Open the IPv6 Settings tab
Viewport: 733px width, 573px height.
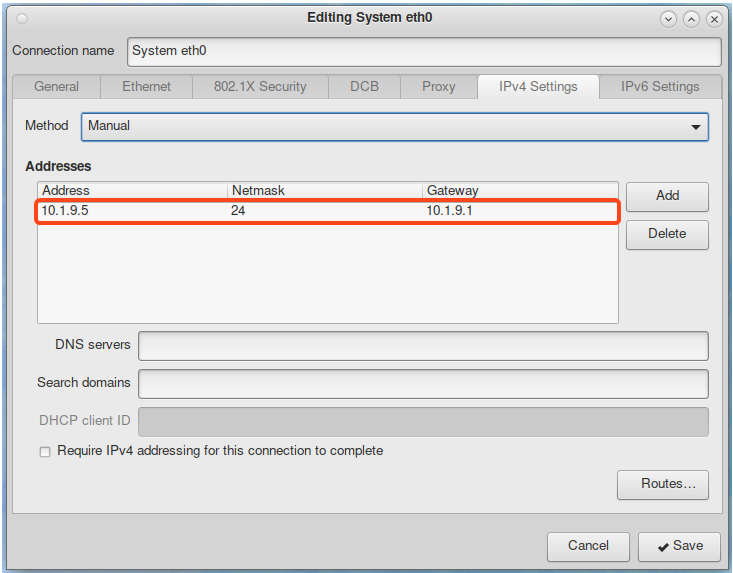coord(659,87)
